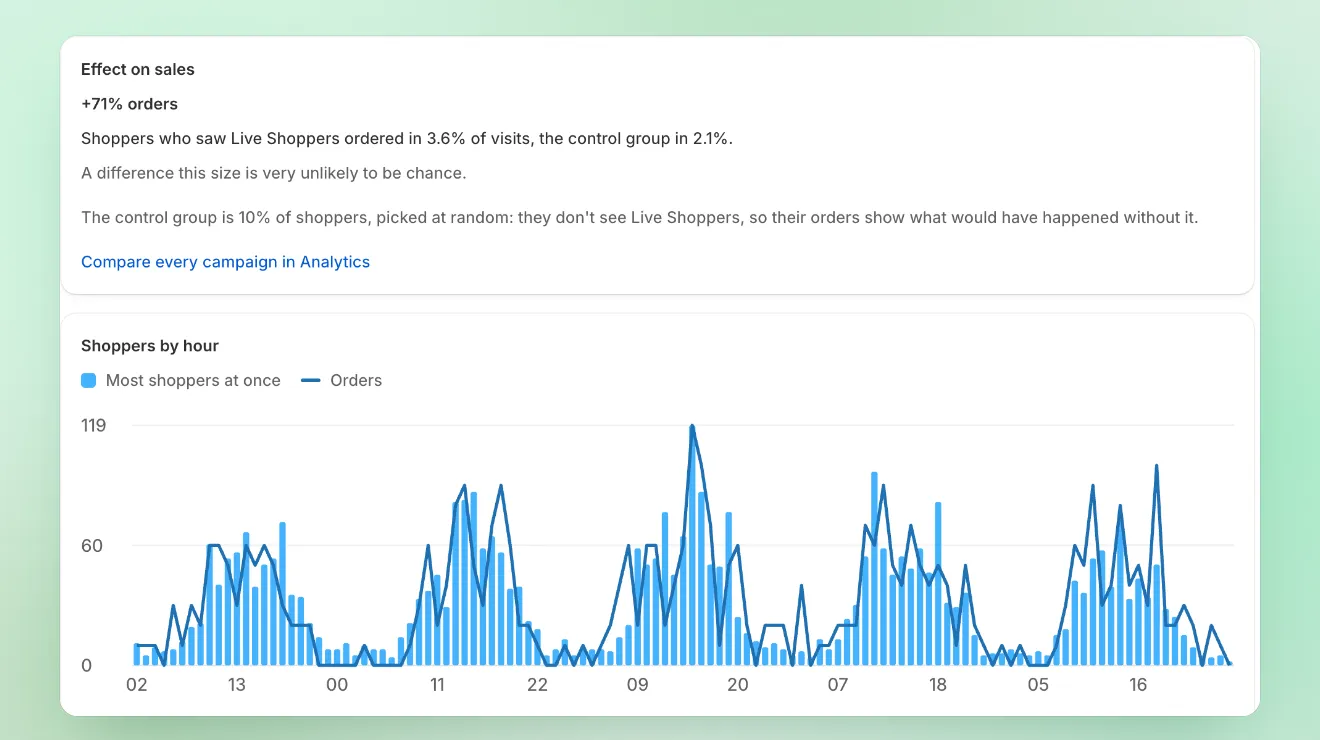
Task: Click the tallest orders peak reaching 119
Action: tap(692, 426)
